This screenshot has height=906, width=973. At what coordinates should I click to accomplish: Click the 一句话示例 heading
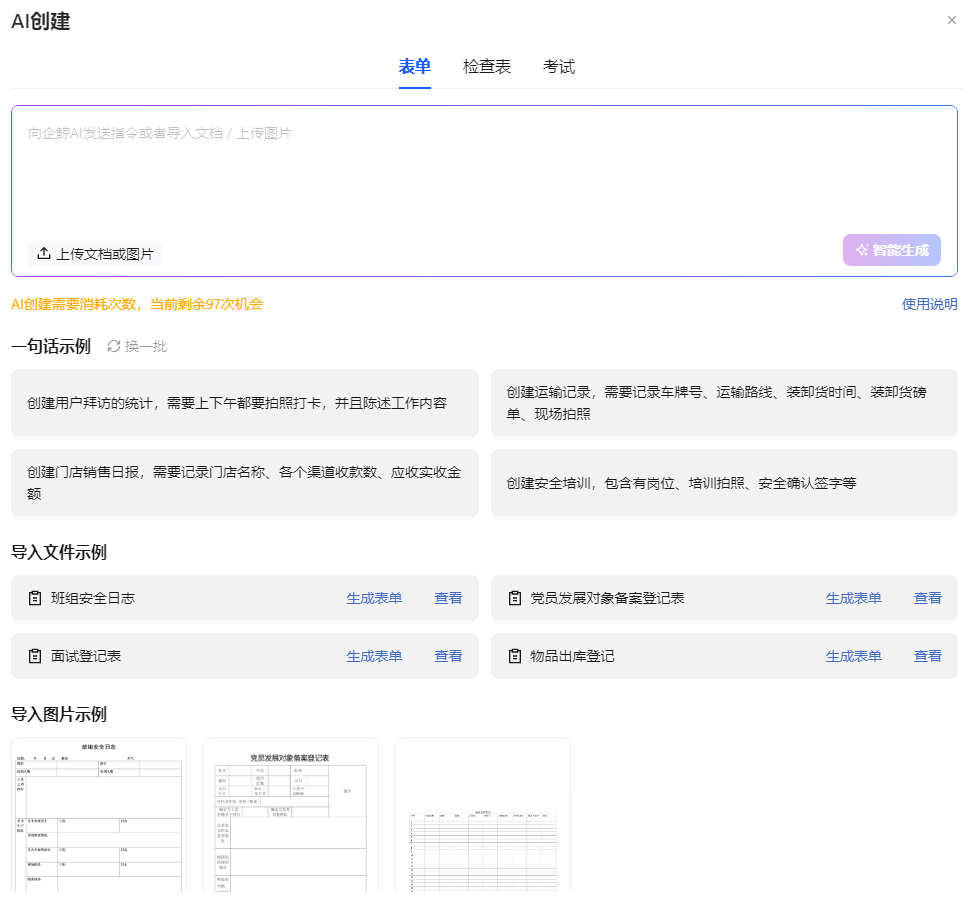(x=51, y=346)
